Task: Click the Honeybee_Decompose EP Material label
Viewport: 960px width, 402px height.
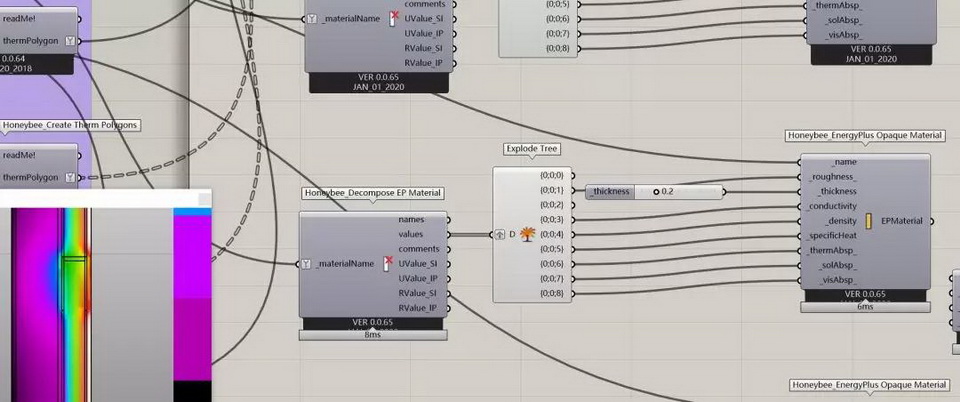Action: [x=372, y=193]
